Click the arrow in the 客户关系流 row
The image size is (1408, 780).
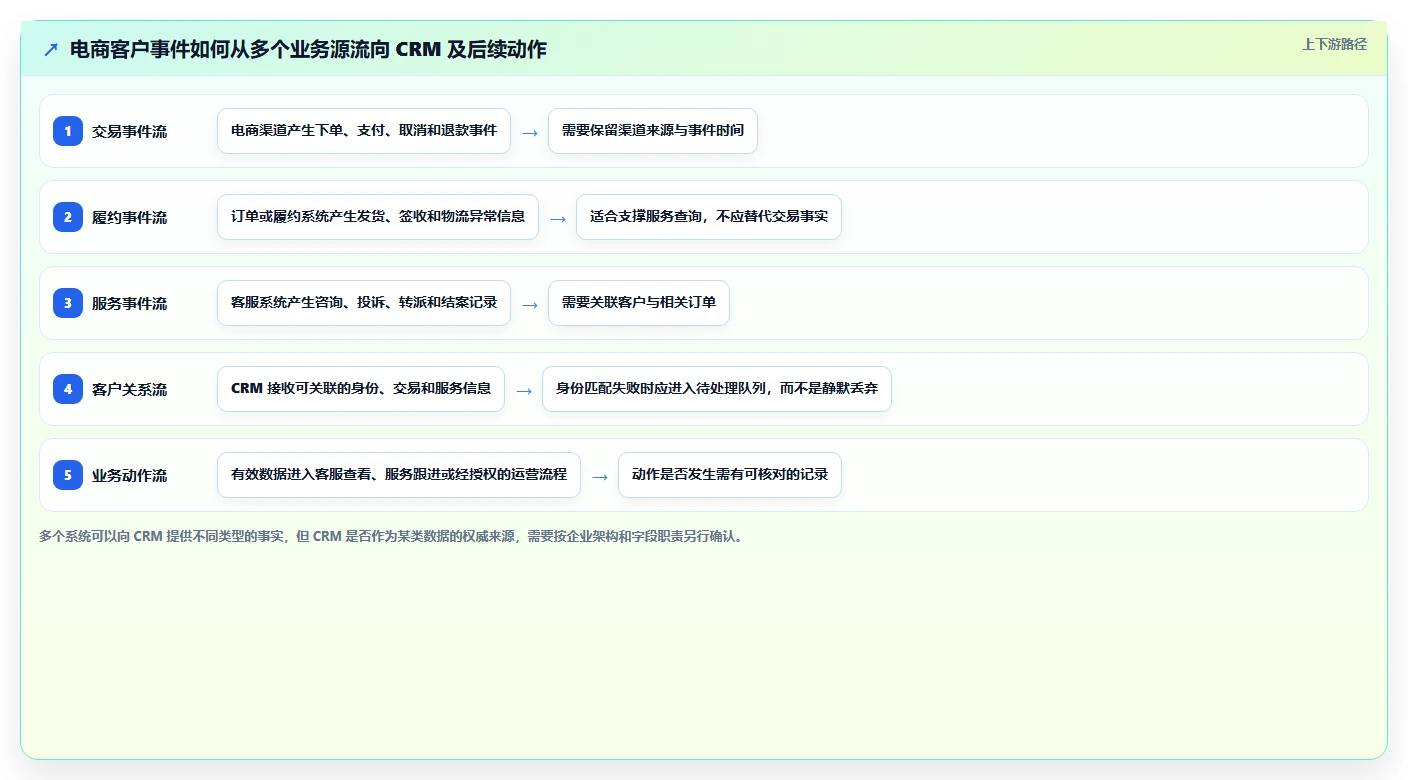(524, 390)
